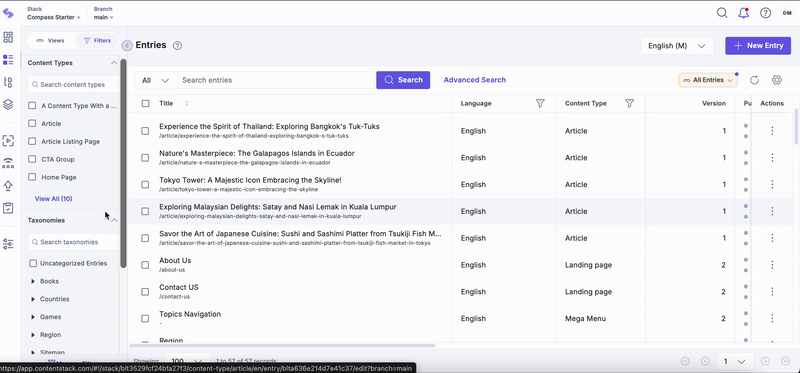Open actions menu for Tokyo Tower row
The height and width of the screenshot is (373, 800).
point(772,184)
